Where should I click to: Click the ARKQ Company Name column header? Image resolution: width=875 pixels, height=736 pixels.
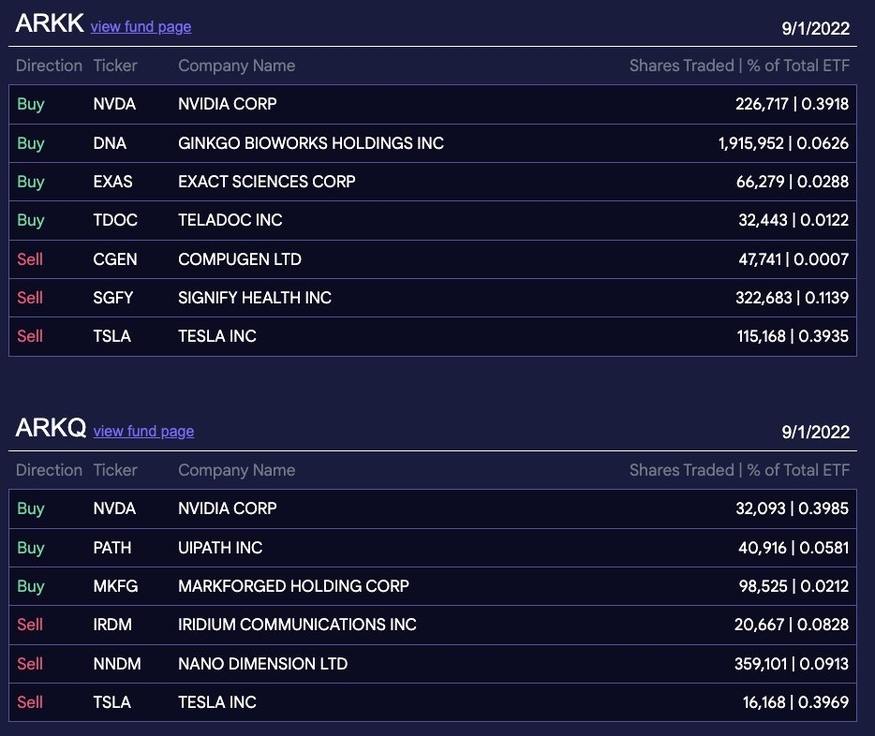(237, 470)
